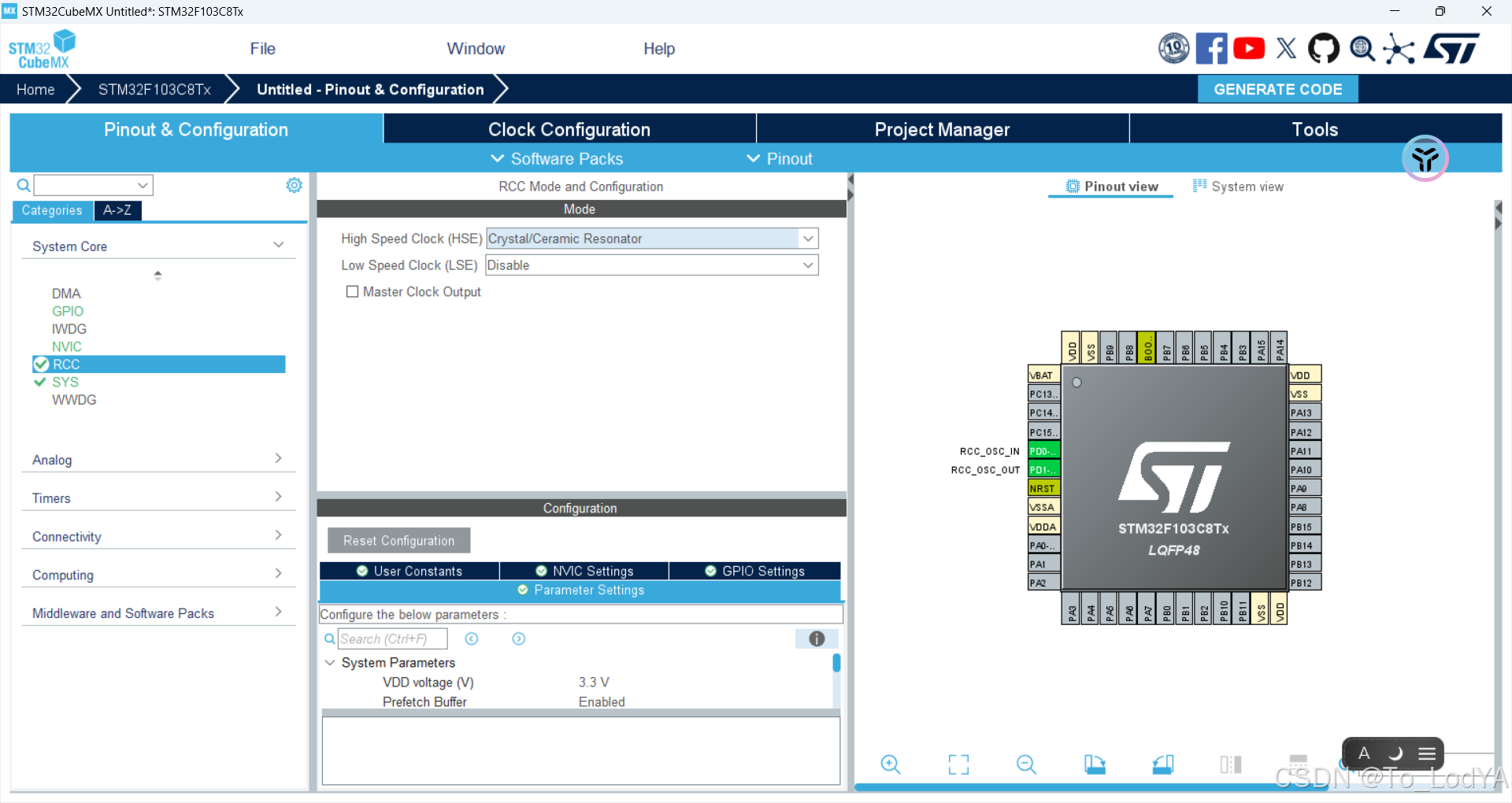Image resolution: width=1512 pixels, height=803 pixels.
Task: Open the Help menu
Action: tap(659, 49)
